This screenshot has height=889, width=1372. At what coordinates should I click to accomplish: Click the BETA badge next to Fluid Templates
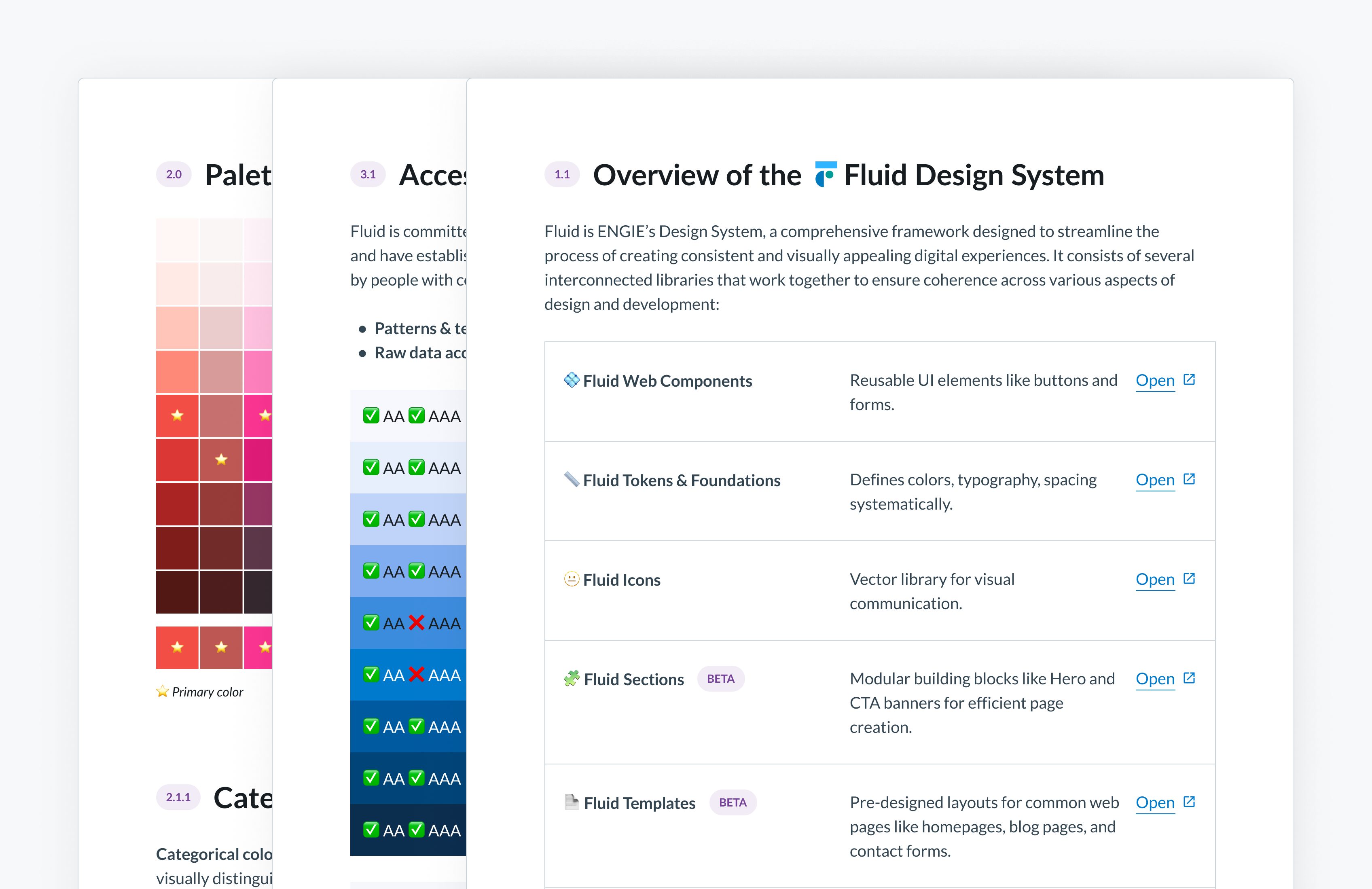click(733, 802)
